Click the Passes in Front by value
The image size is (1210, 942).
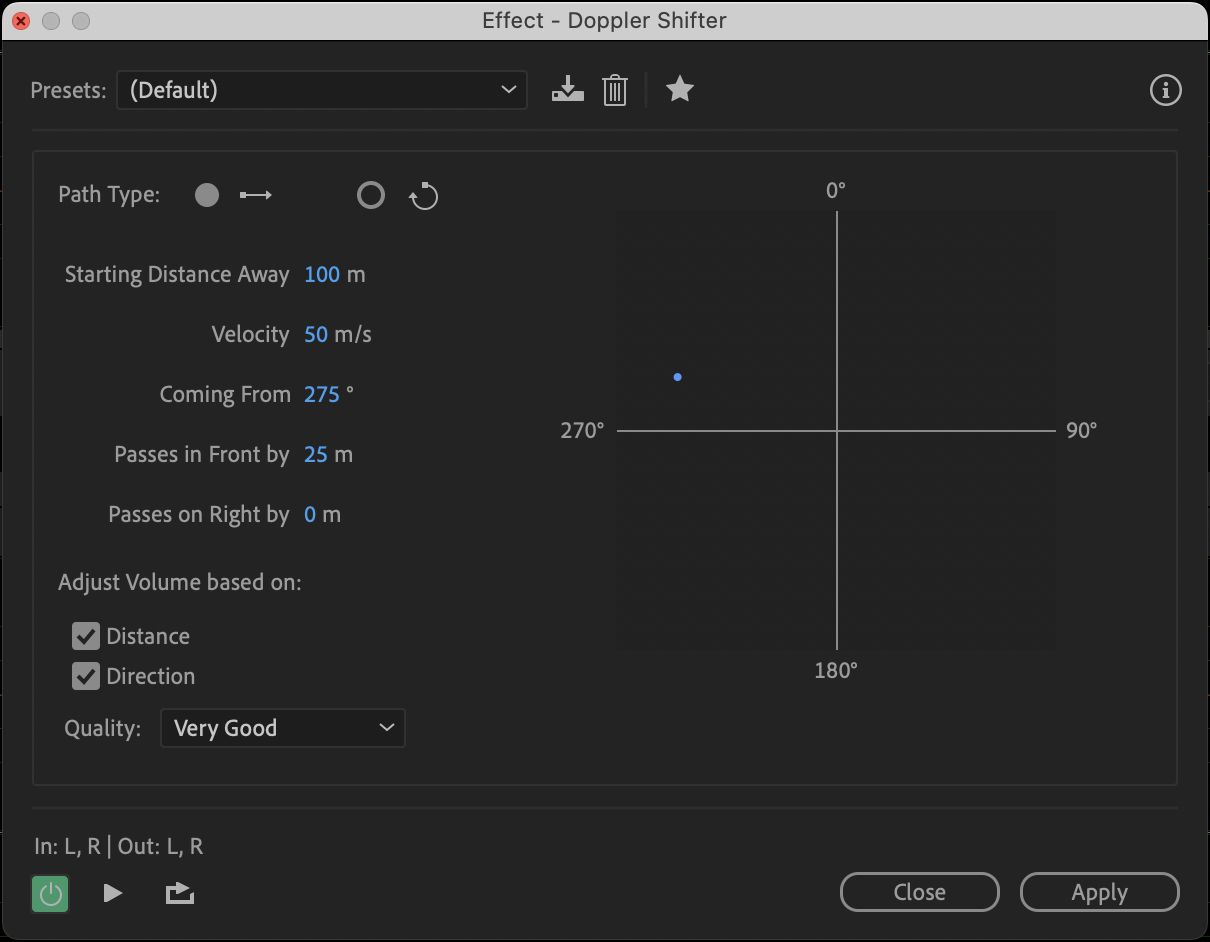(x=316, y=454)
